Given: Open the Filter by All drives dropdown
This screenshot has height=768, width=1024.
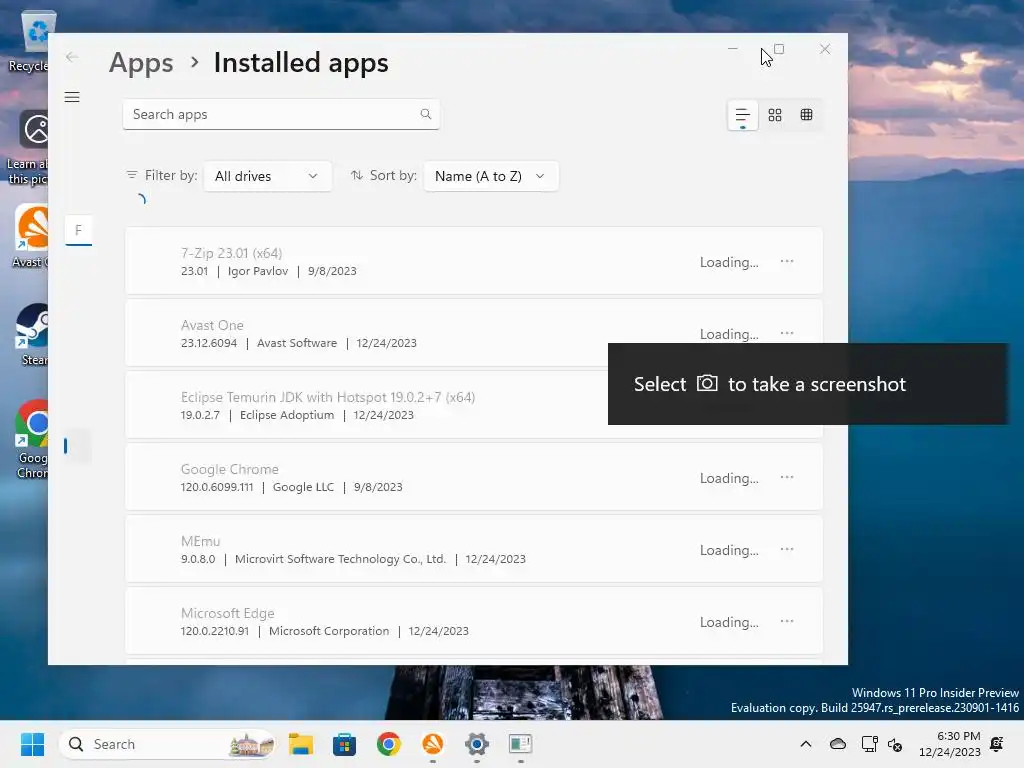Looking at the screenshot, I should click(267, 176).
